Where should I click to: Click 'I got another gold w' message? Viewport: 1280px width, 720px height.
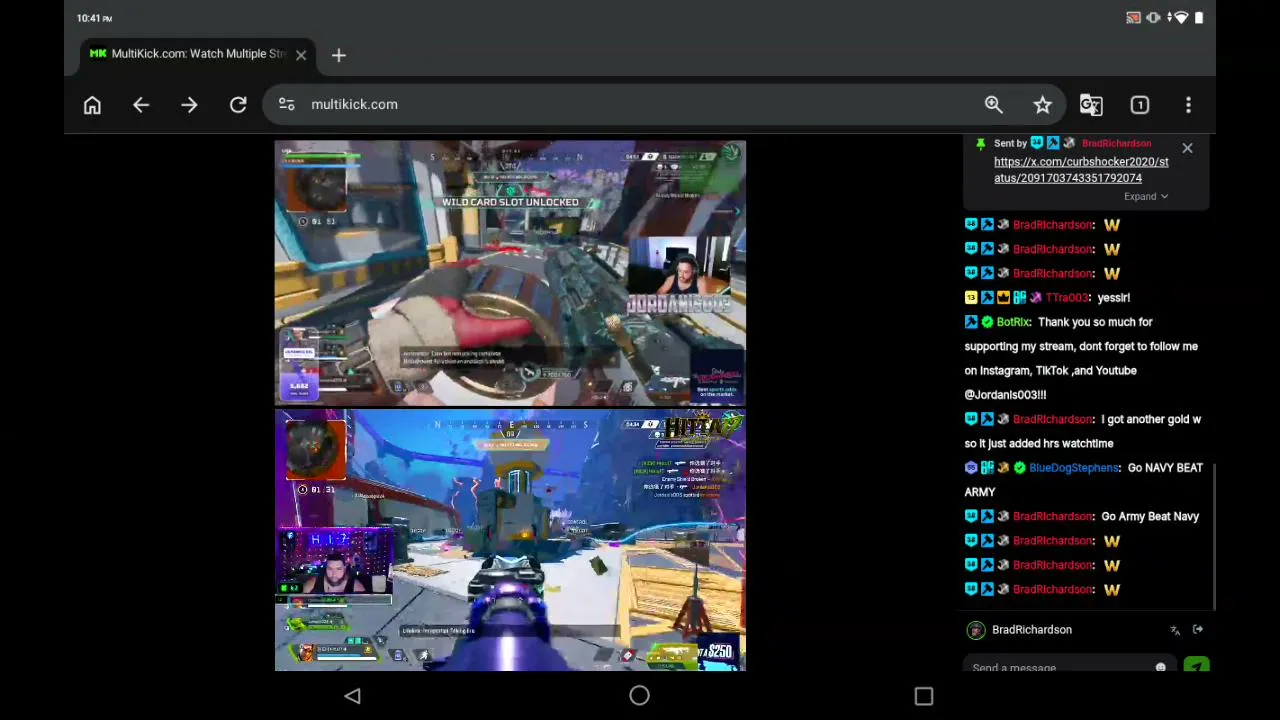[1083, 431]
